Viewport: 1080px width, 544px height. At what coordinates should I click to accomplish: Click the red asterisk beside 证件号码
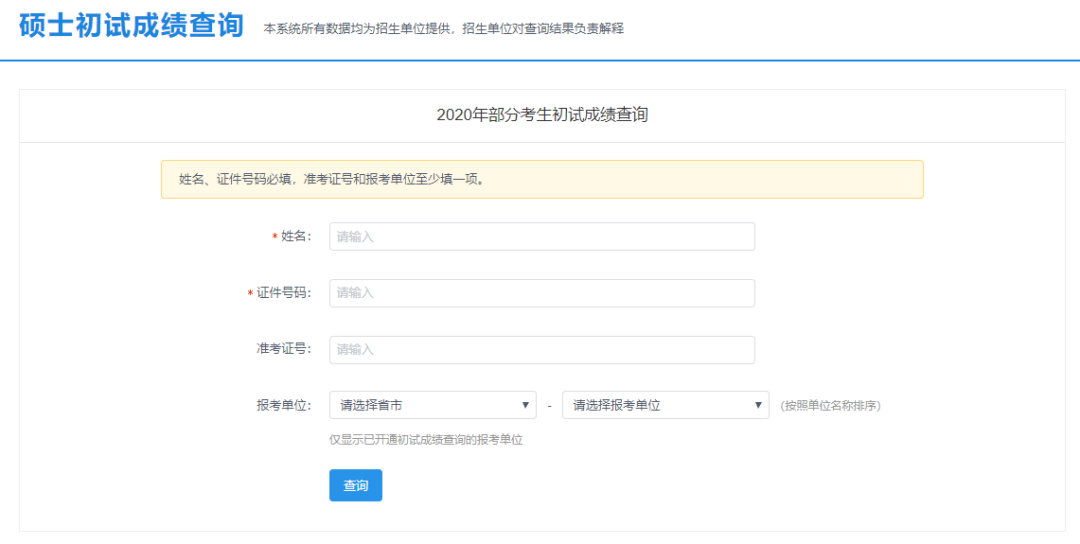[x=251, y=294]
